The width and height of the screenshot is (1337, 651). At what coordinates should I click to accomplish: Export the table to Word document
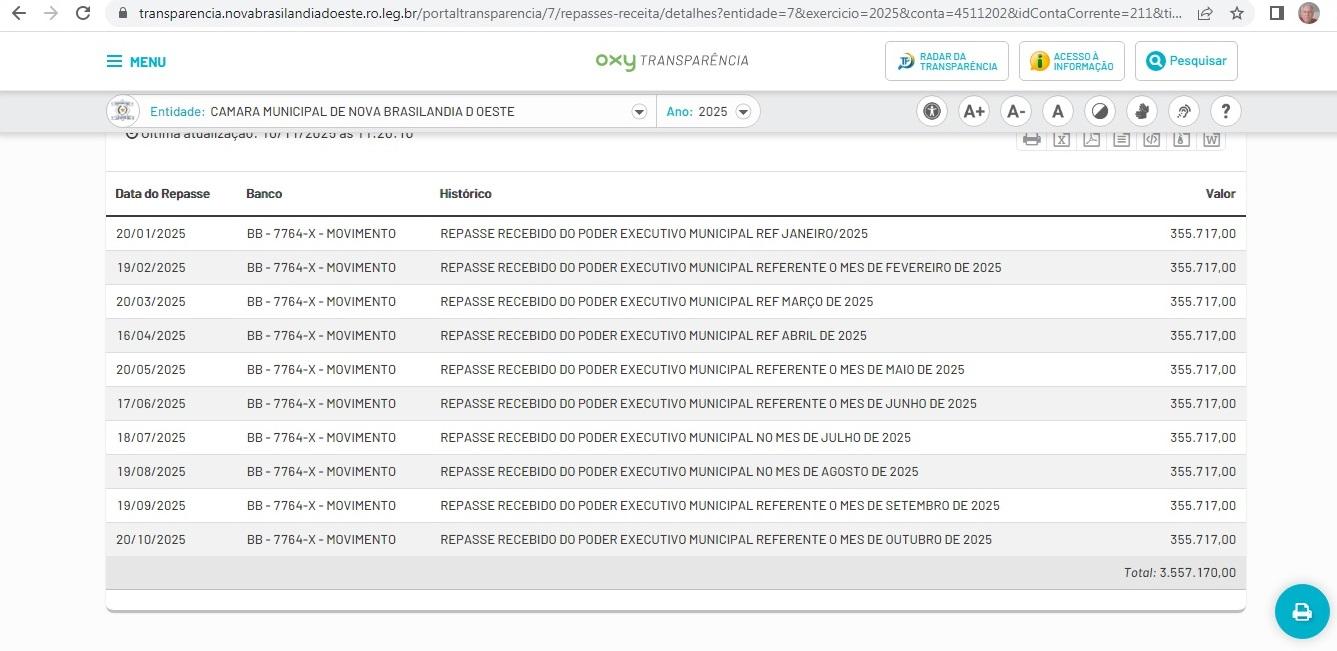(x=1211, y=140)
